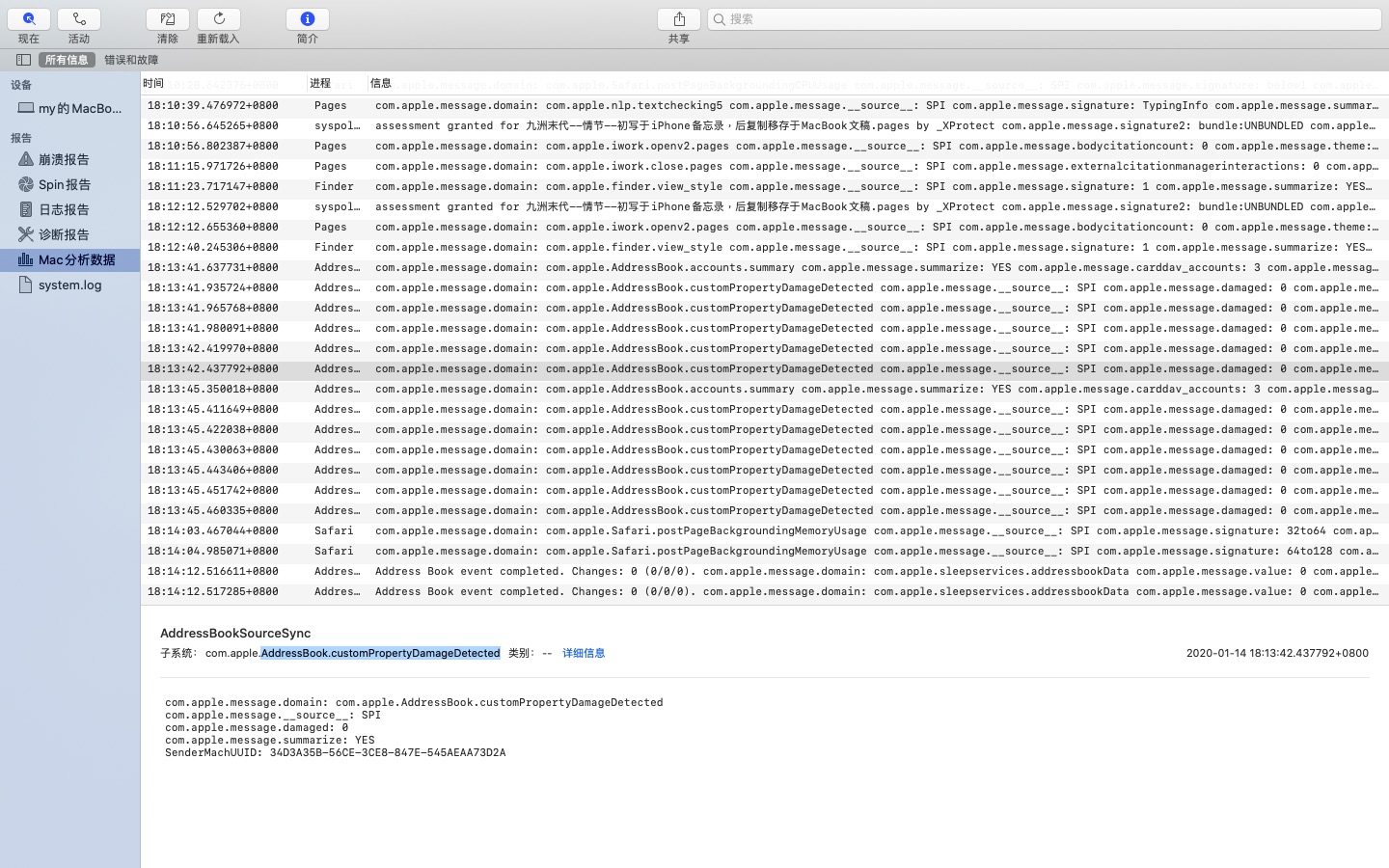Open Spin报告 in the sidebar

coord(69,184)
